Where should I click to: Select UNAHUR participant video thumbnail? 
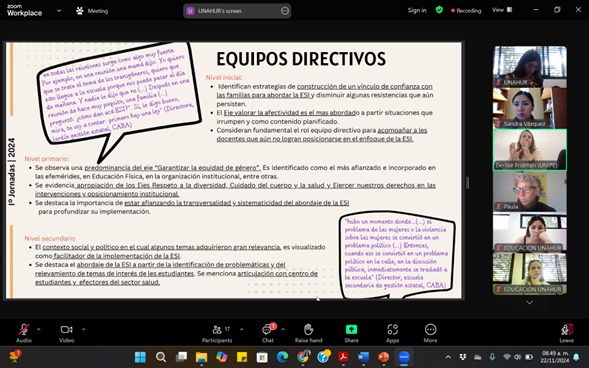tap(530, 66)
